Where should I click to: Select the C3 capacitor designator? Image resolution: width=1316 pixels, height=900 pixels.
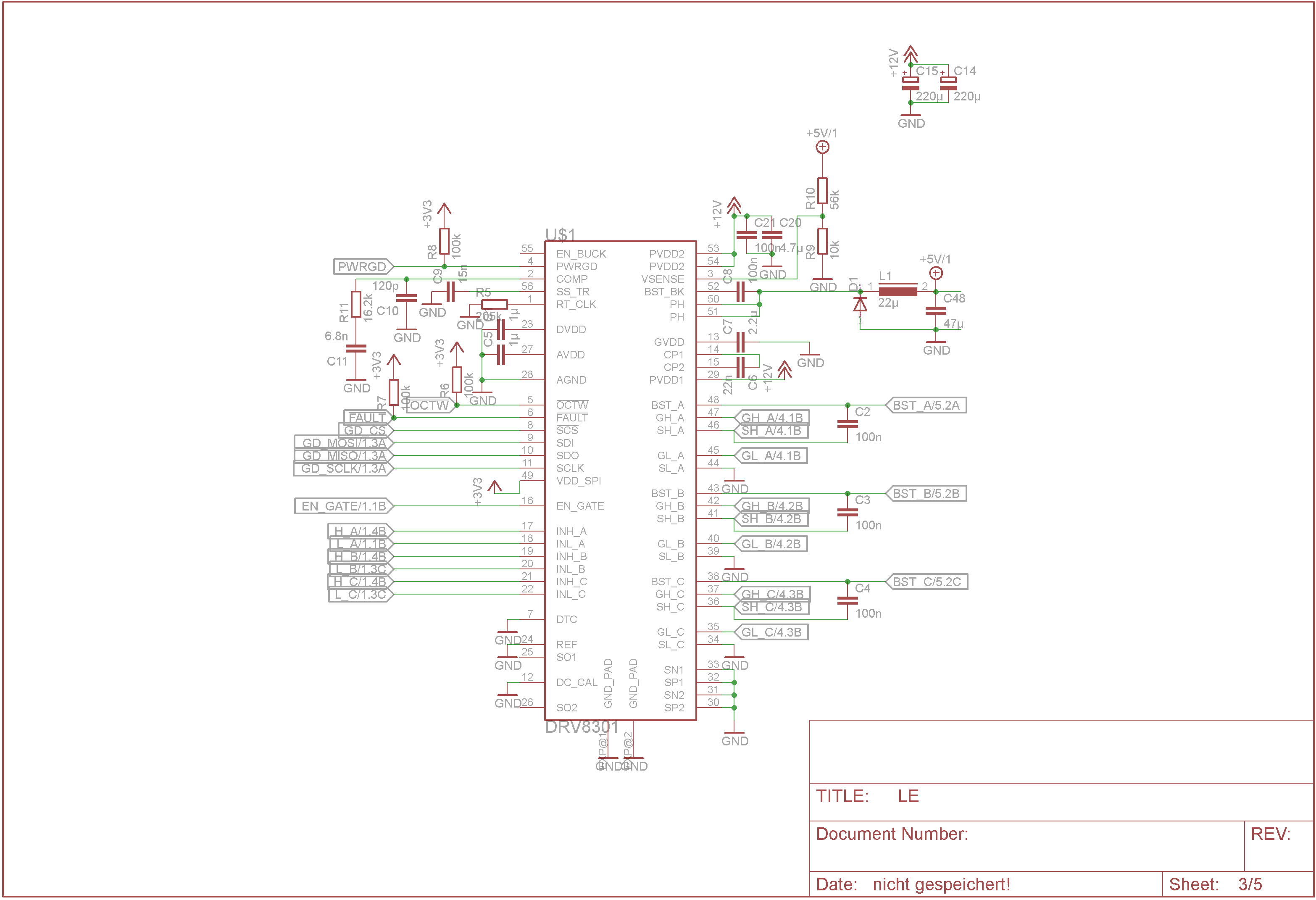point(863,501)
